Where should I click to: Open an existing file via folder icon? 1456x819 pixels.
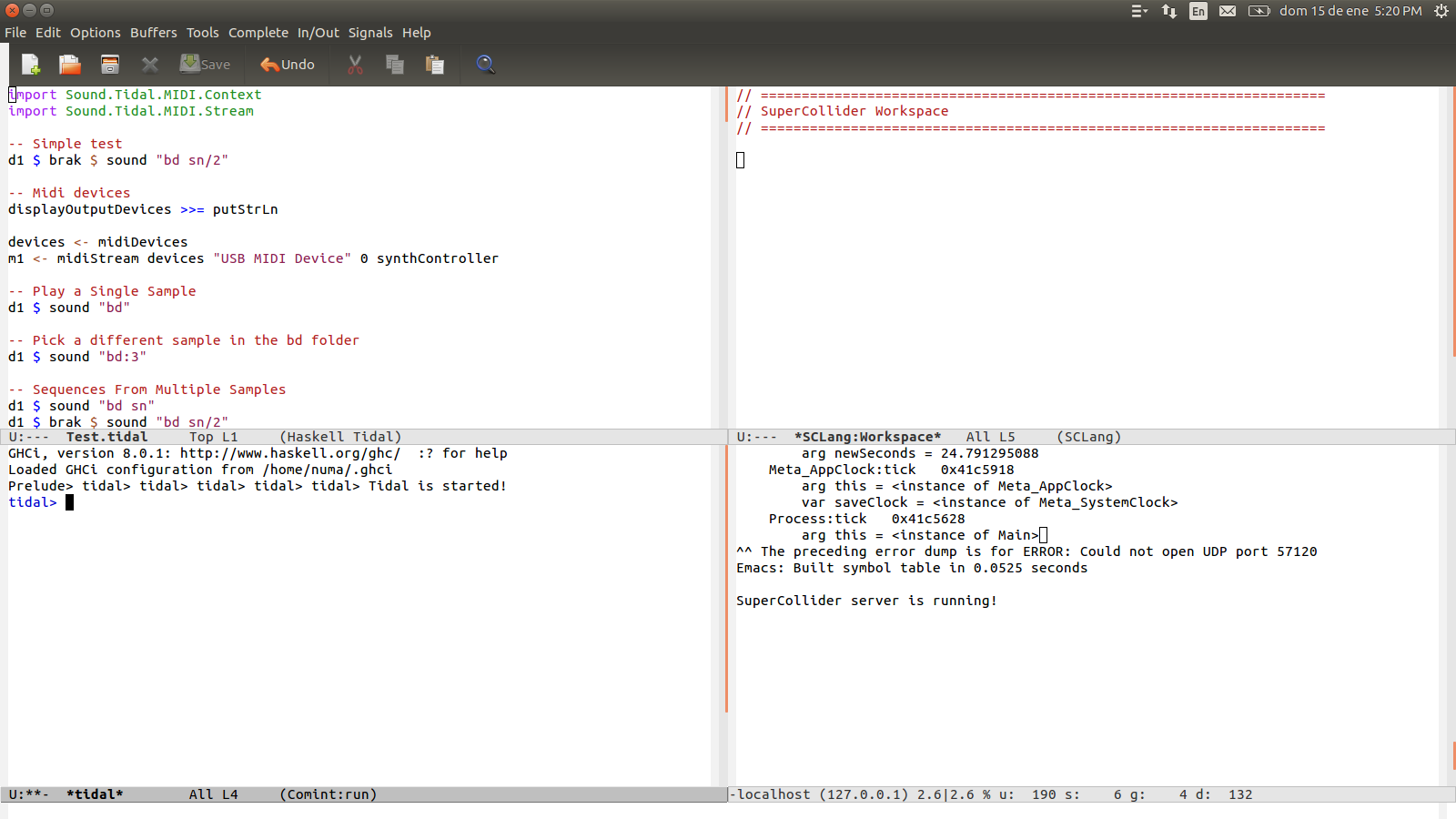[x=70, y=65]
